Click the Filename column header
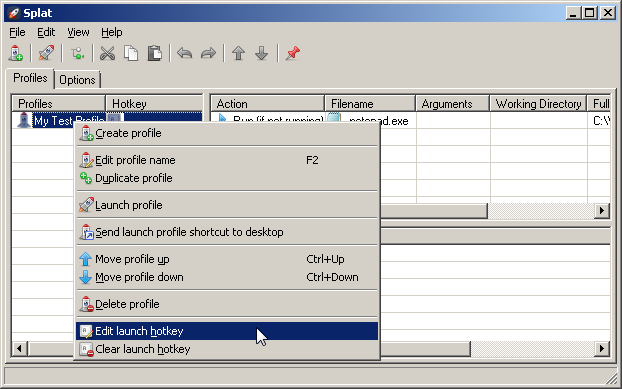The width and height of the screenshot is (622, 389). (x=370, y=104)
